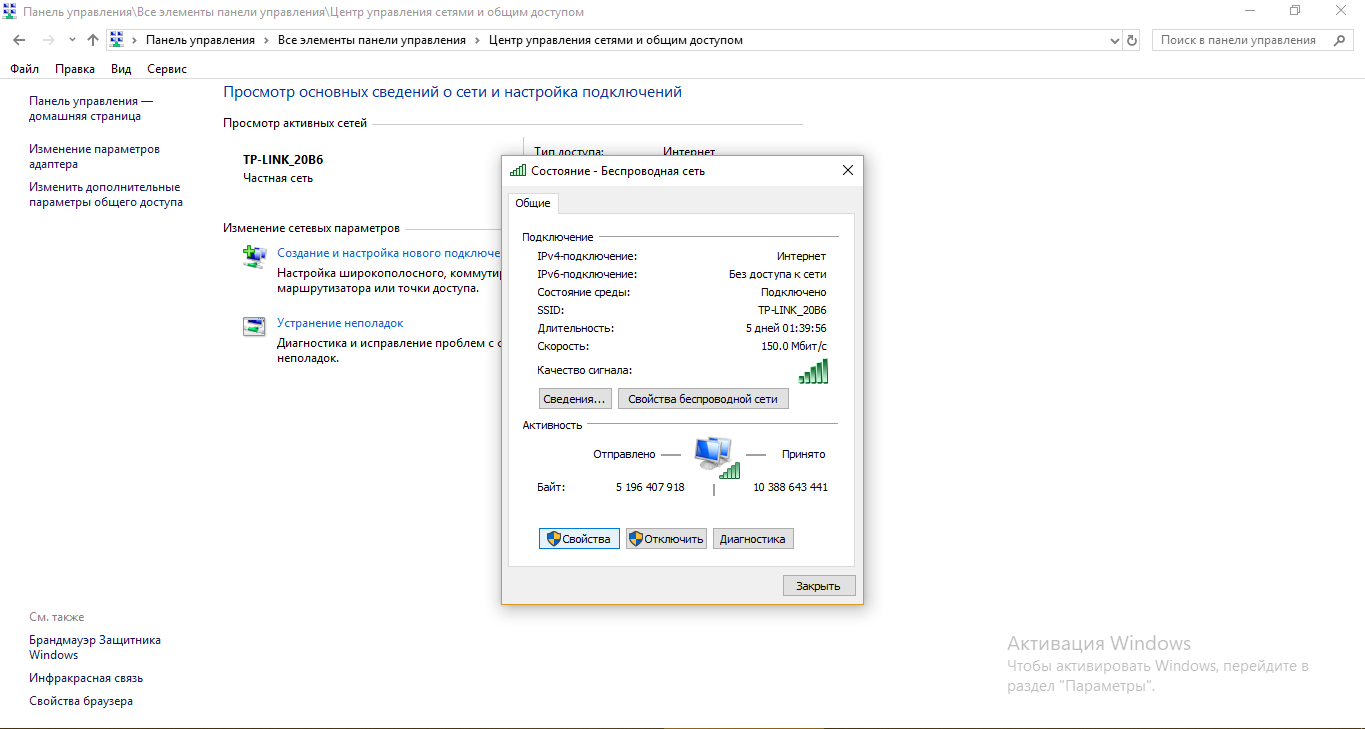Open Свойства беспроводной сети
The image size is (1365, 729).
pos(703,399)
